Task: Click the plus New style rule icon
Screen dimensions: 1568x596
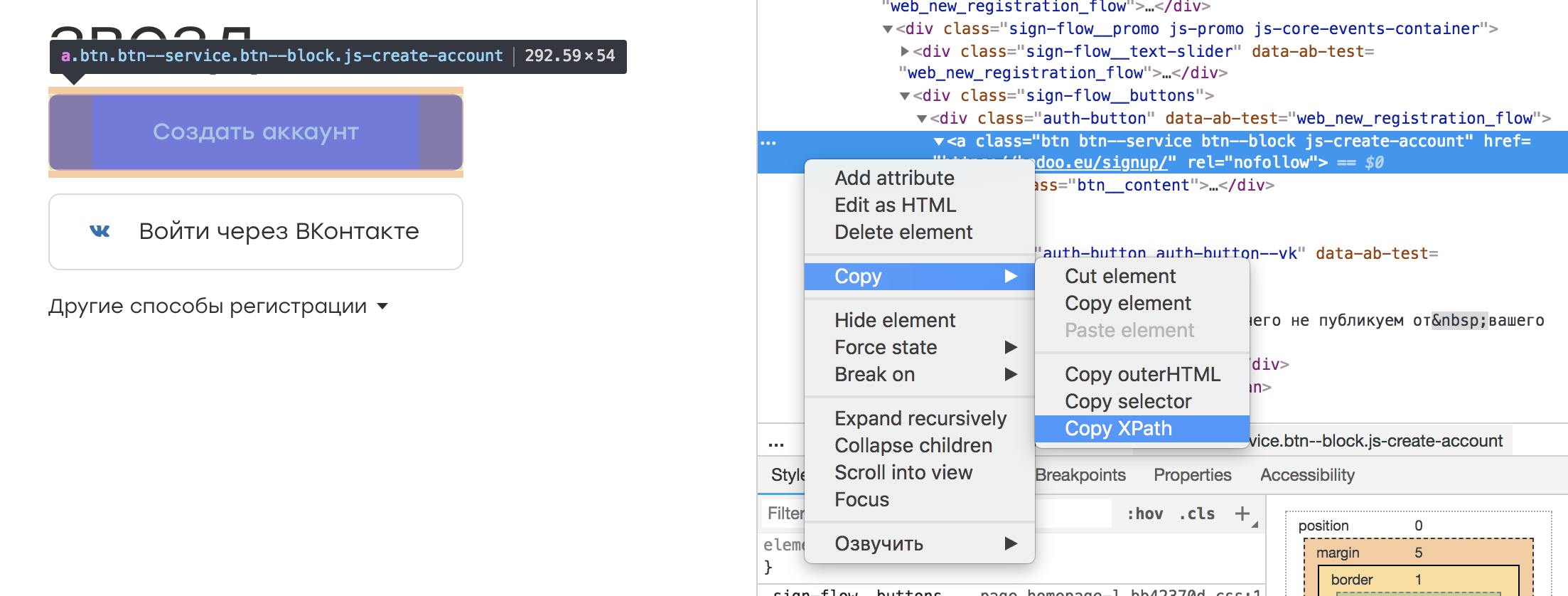Action: click(1242, 513)
